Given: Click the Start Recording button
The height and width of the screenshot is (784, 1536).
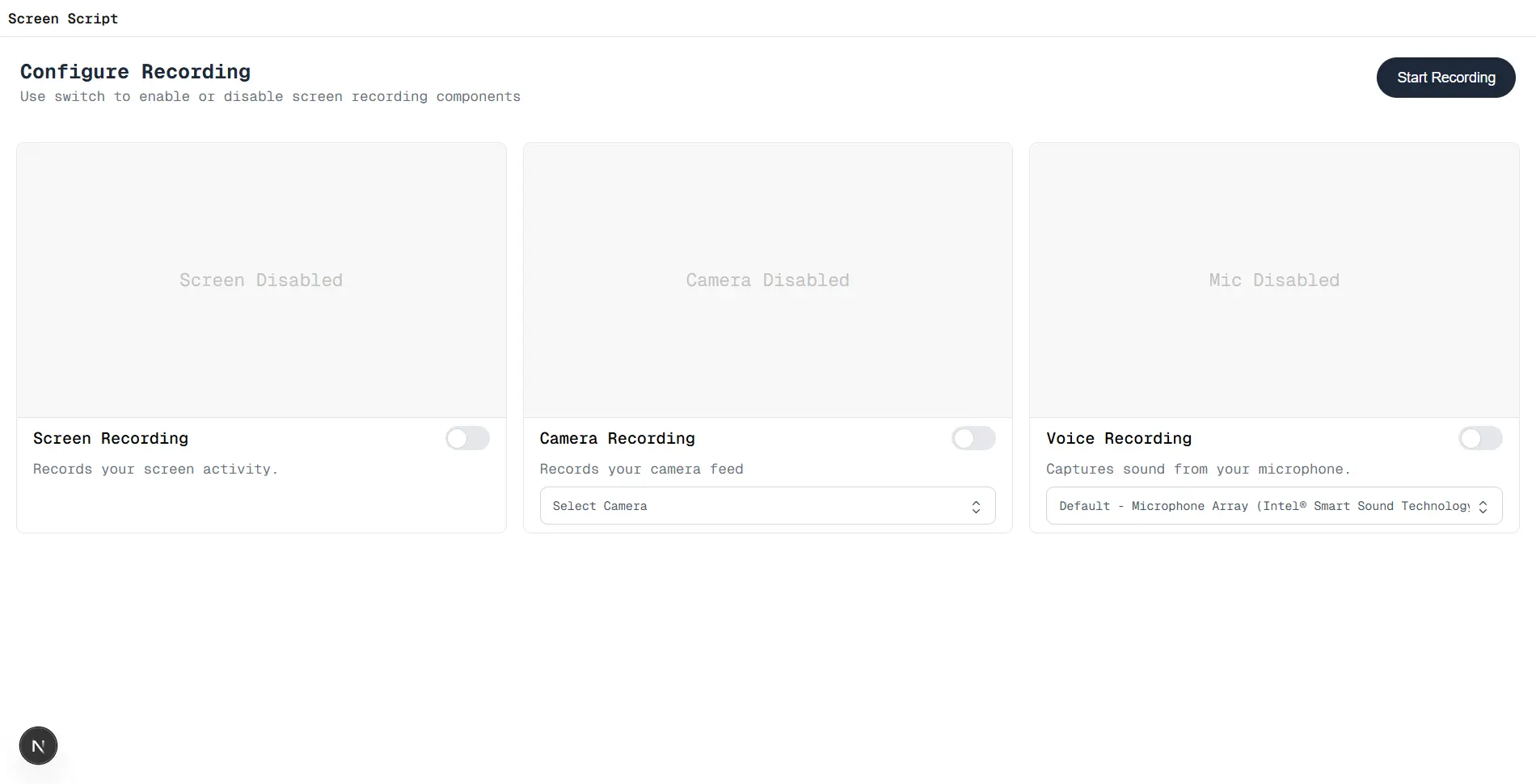Looking at the screenshot, I should 1446,78.
